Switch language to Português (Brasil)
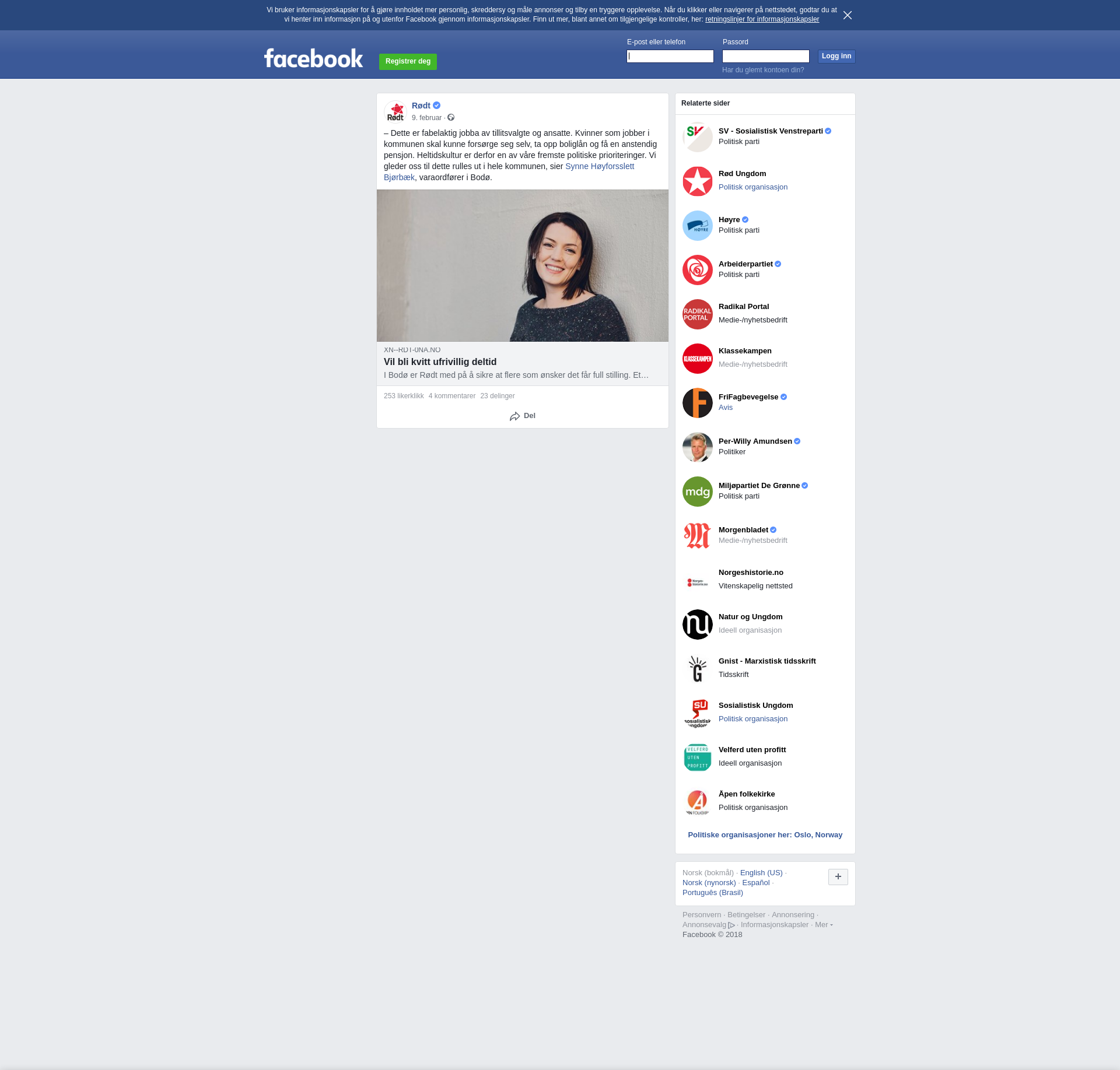This screenshot has width=1120, height=1070. [x=713, y=893]
